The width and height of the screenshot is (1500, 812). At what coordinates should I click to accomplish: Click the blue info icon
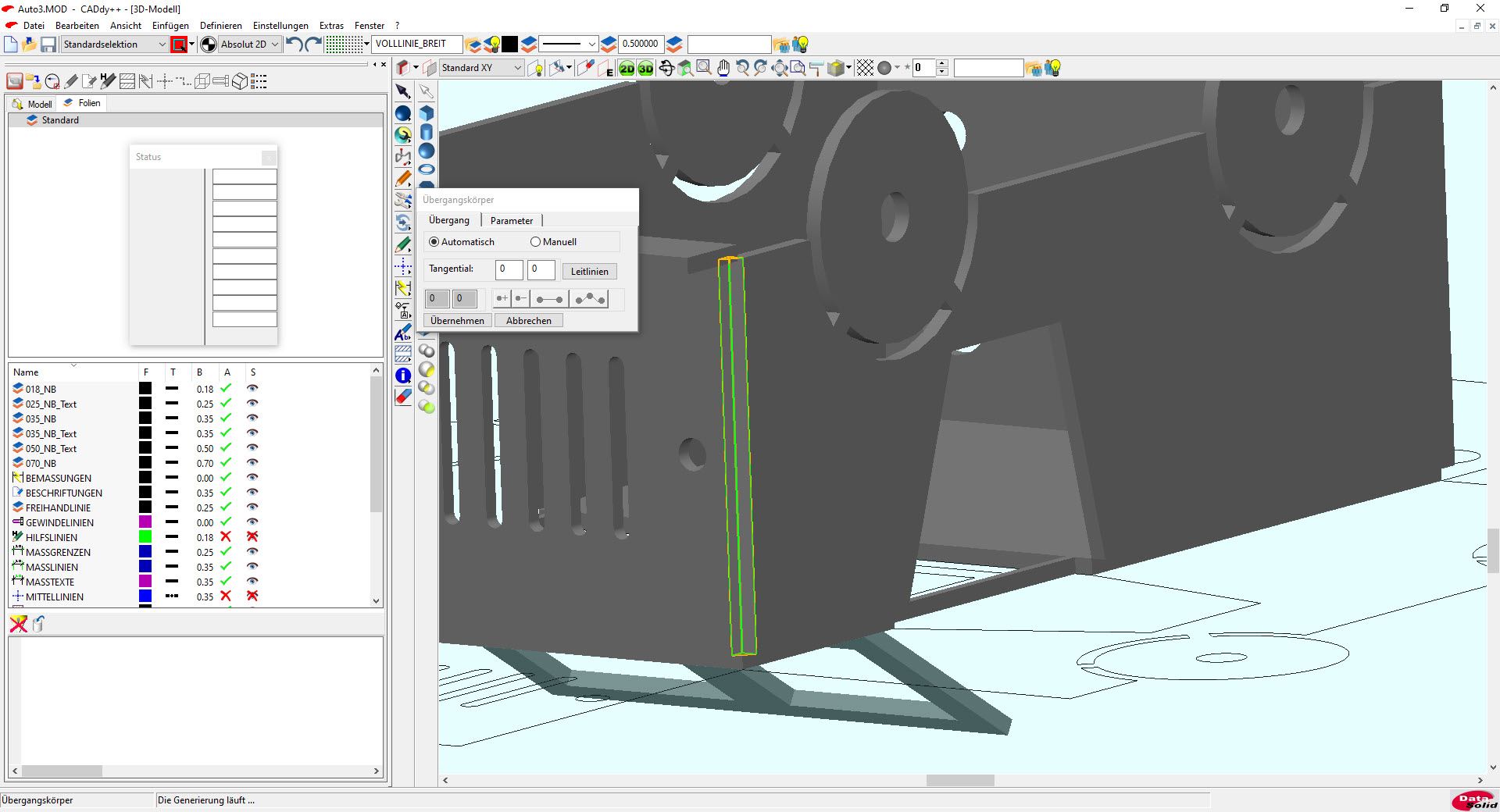click(x=403, y=376)
